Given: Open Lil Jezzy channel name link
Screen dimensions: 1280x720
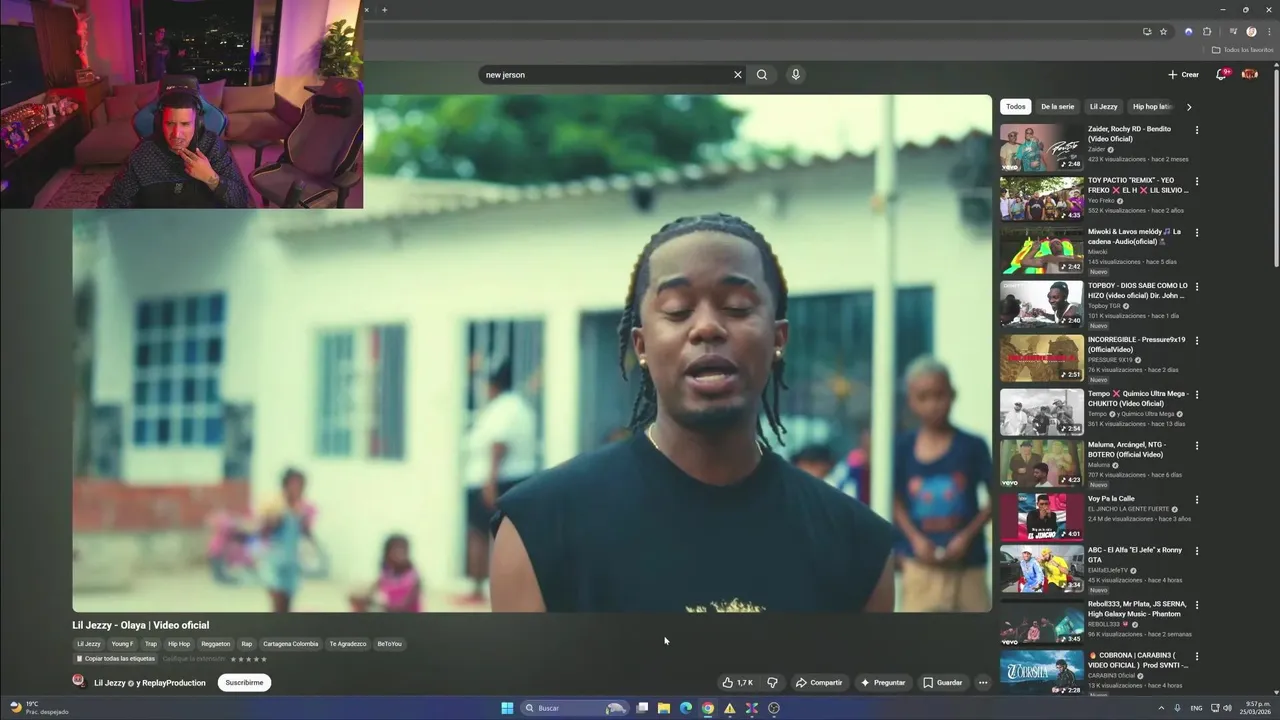Looking at the screenshot, I should pyautogui.click(x=110, y=683).
